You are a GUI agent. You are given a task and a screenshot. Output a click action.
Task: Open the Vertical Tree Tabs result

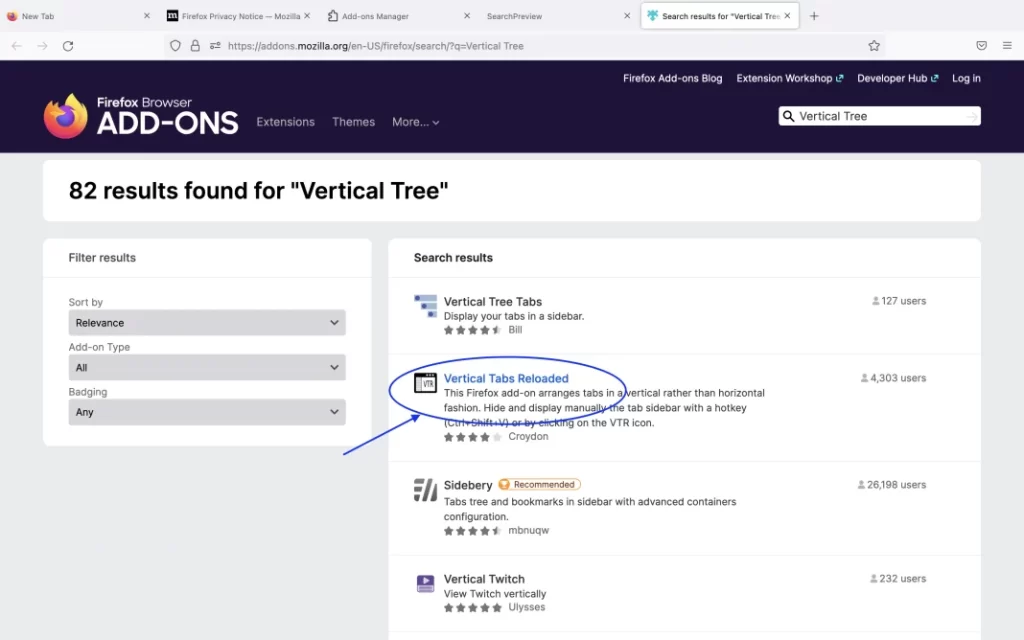point(492,302)
